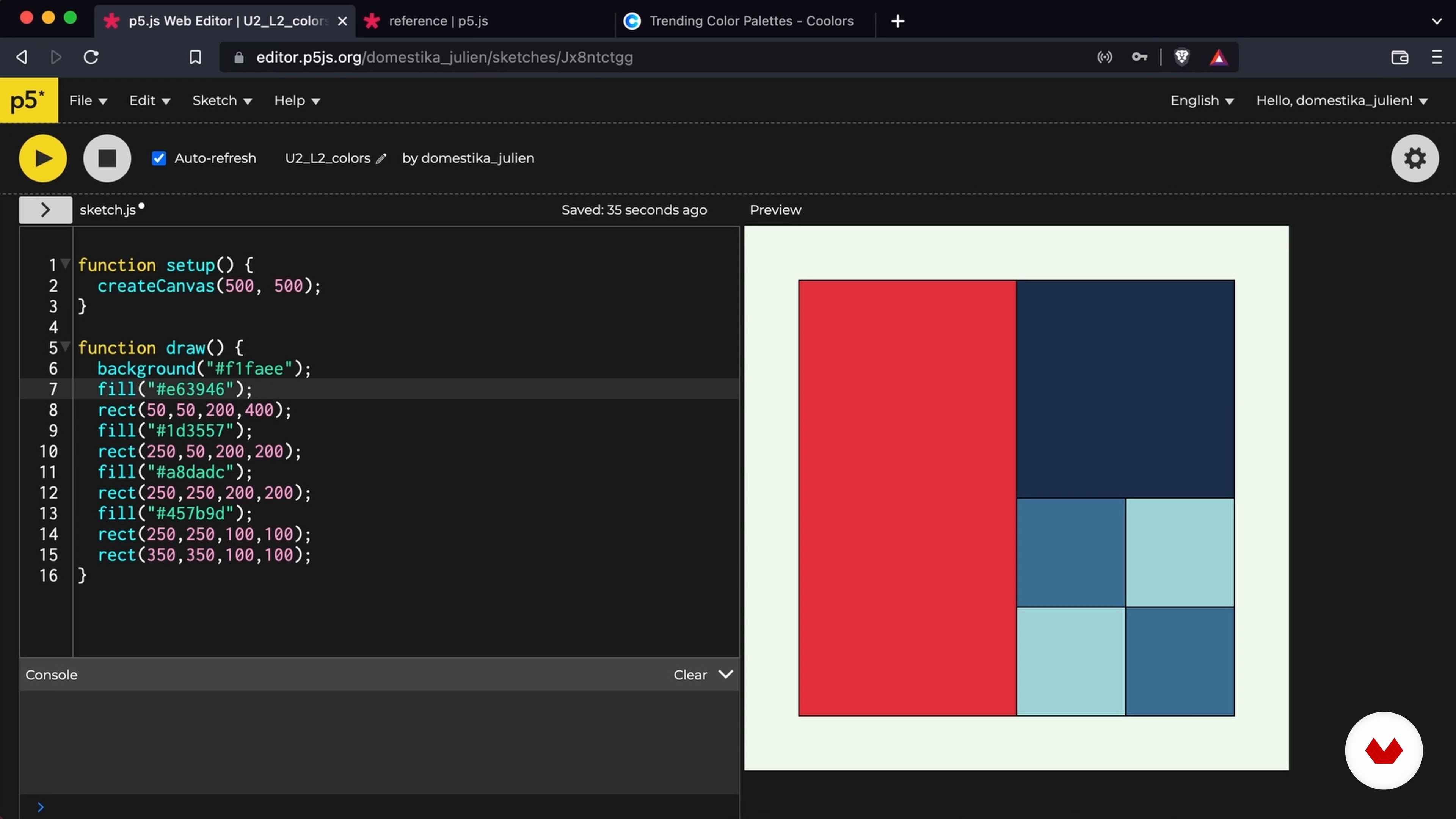
Task: Open the English language dropdown
Action: tap(1202, 100)
